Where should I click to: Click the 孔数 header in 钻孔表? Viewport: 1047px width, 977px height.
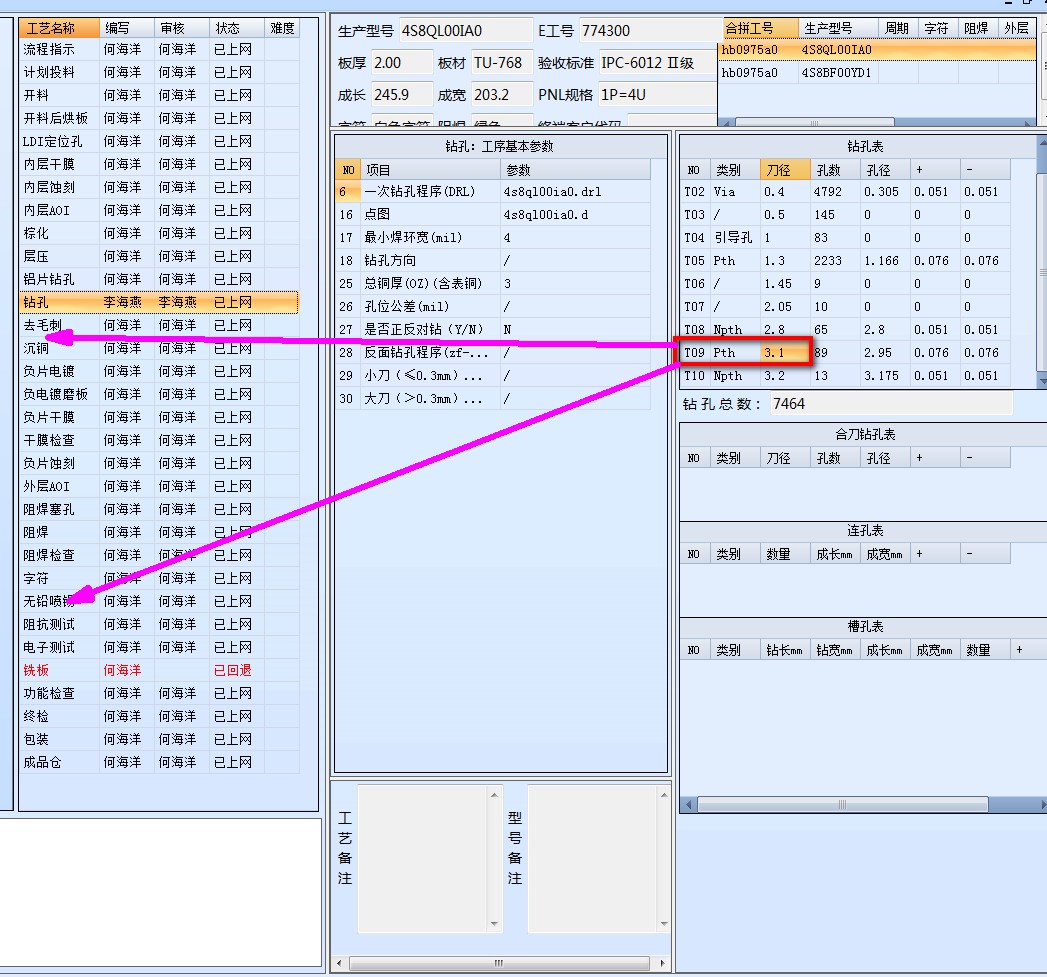[835, 170]
